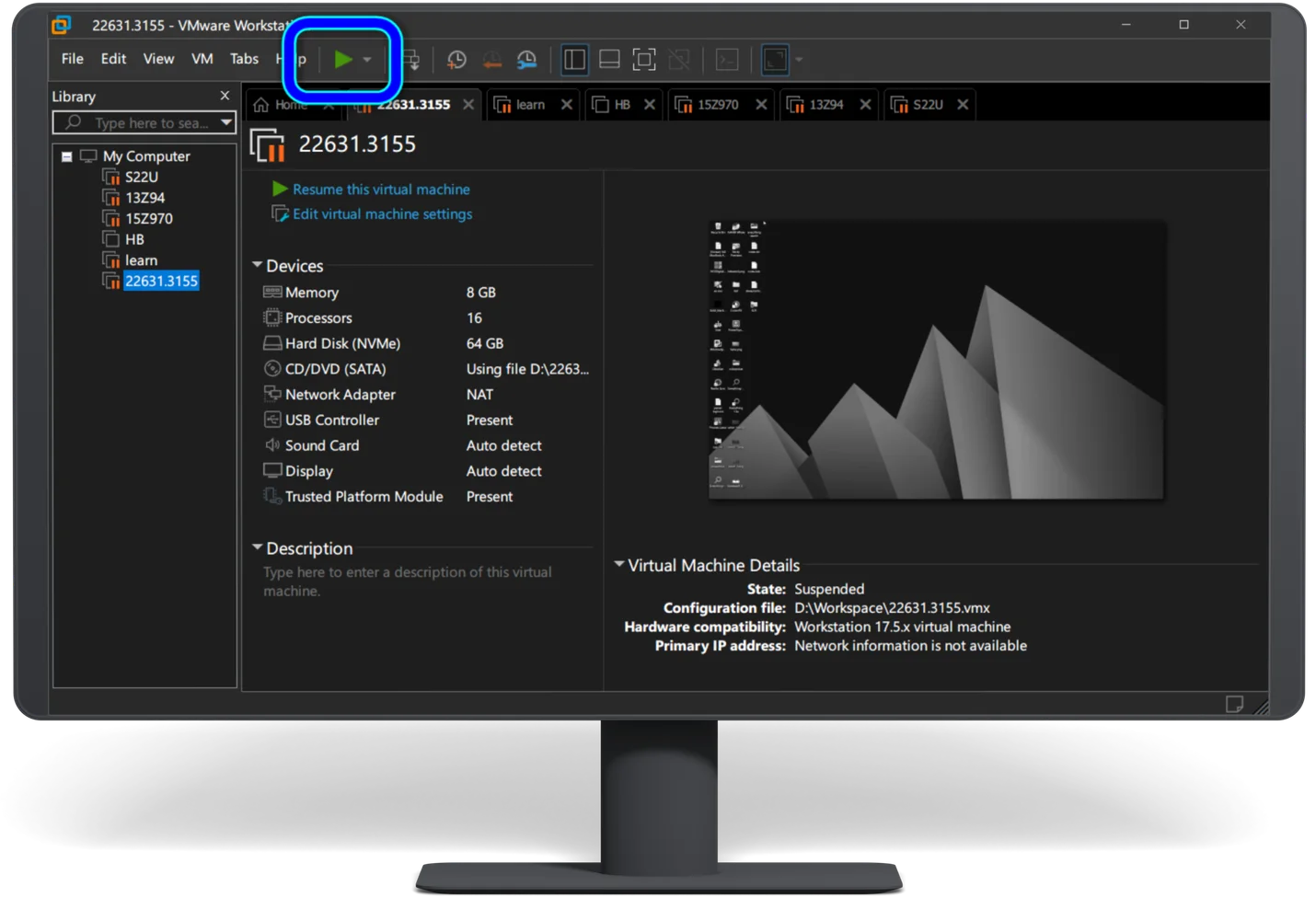The height and width of the screenshot is (898, 1316).
Task: Click the Hardware compatibility value Workstation 17.5.x
Action: click(902, 627)
